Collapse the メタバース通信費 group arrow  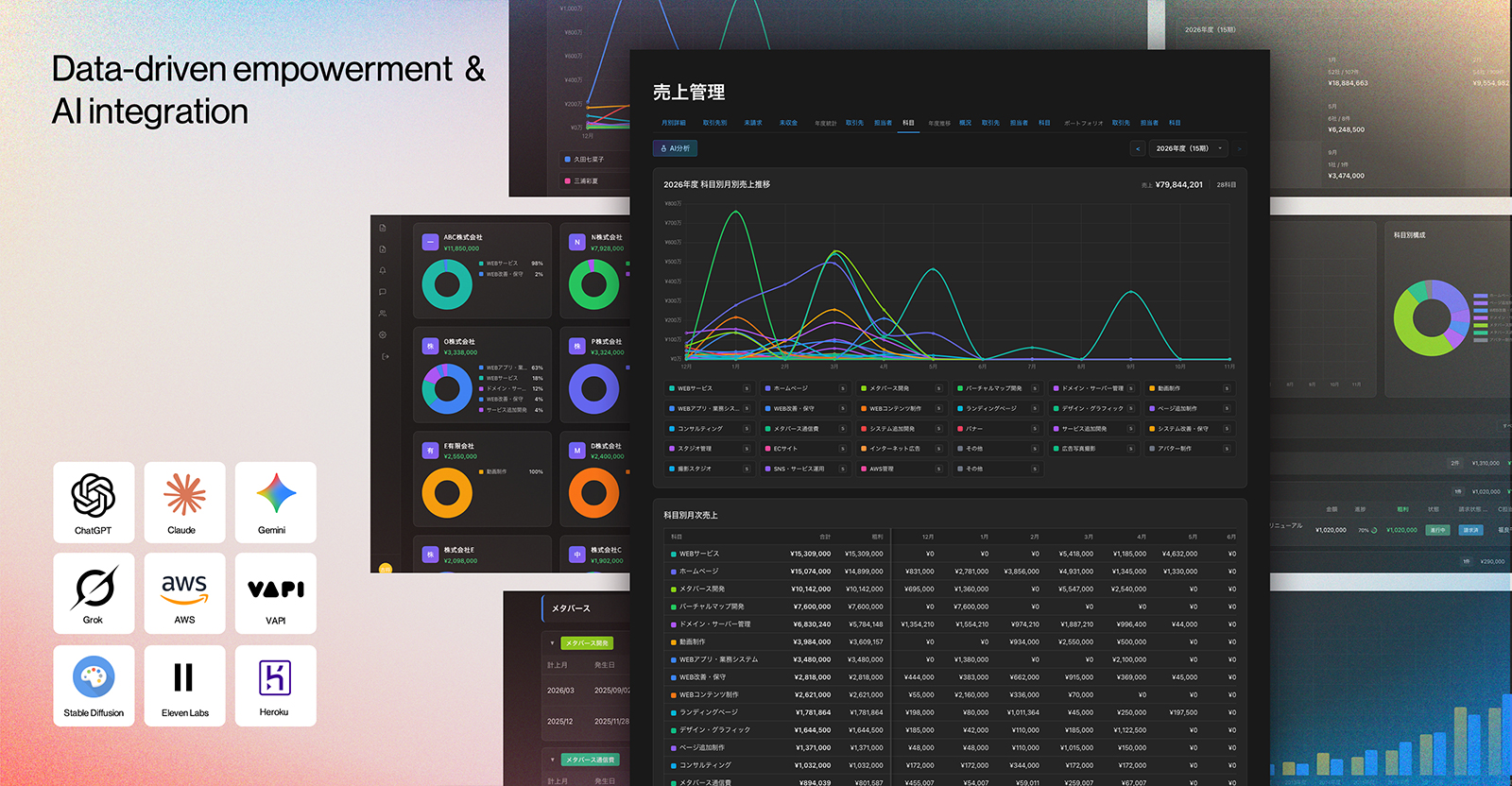[x=552, y=760]
